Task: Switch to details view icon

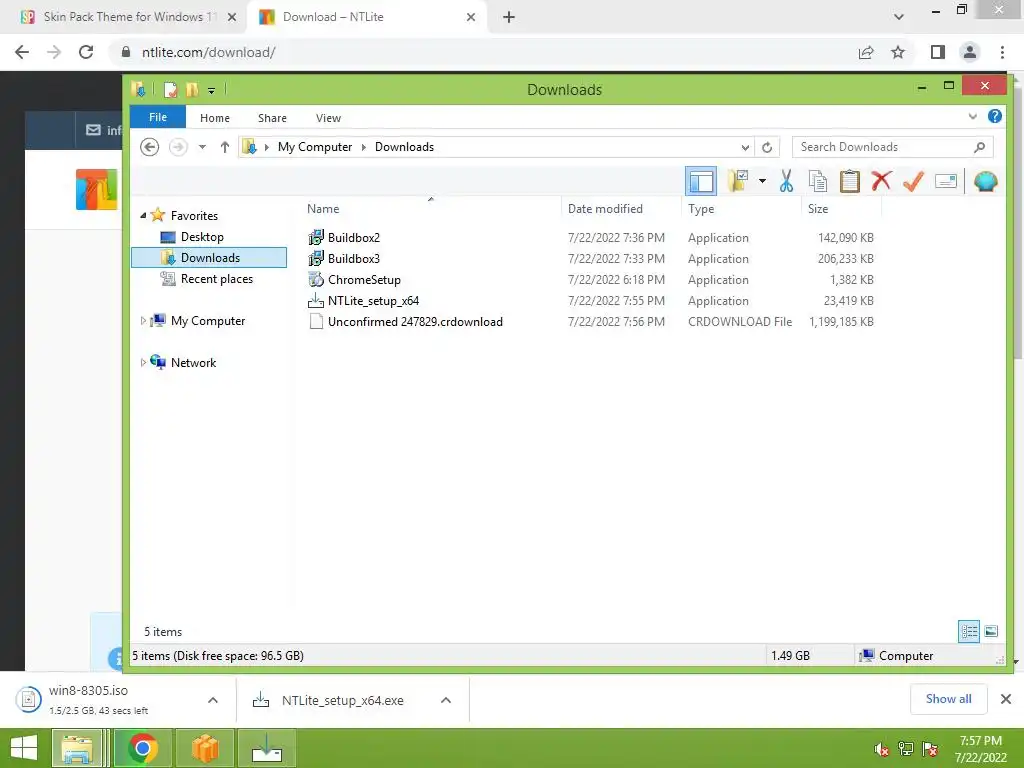Action: [x=969, y=631]
